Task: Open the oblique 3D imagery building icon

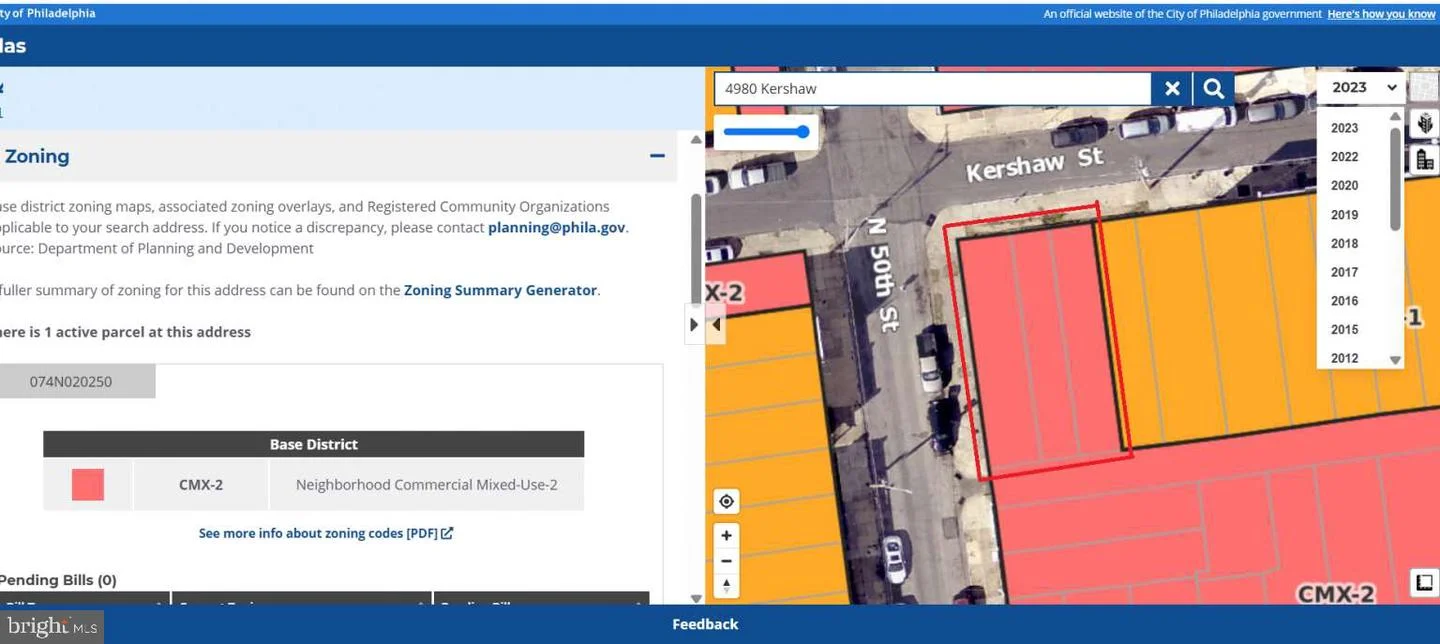Action: (x=1424, y=124)
